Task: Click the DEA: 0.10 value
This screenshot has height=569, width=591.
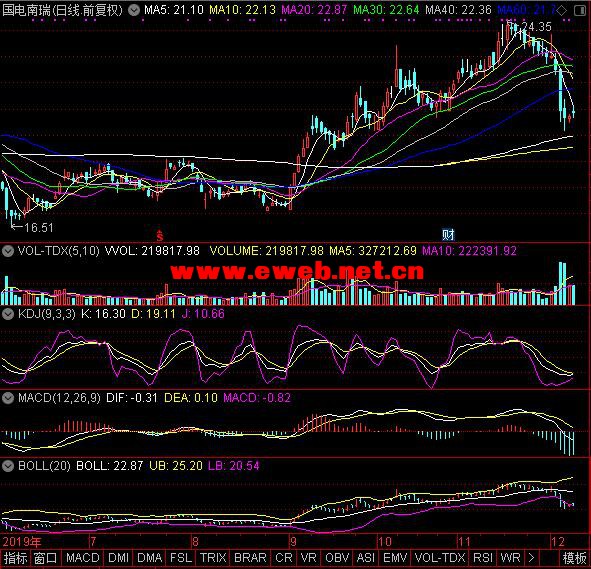Action: point(191,398)
